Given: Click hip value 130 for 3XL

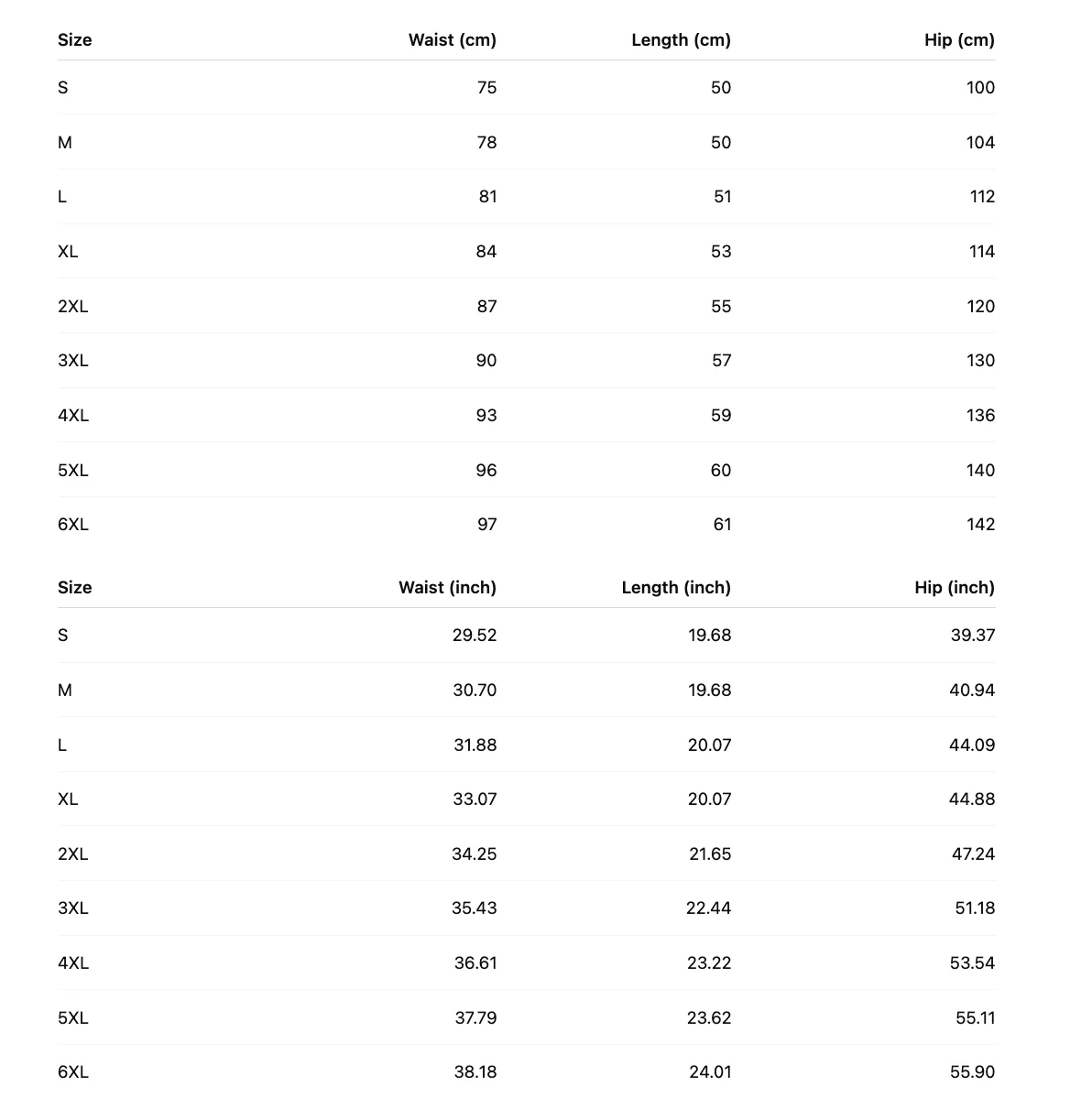Looking at the screenshot, I should click(x=980, y=361).
